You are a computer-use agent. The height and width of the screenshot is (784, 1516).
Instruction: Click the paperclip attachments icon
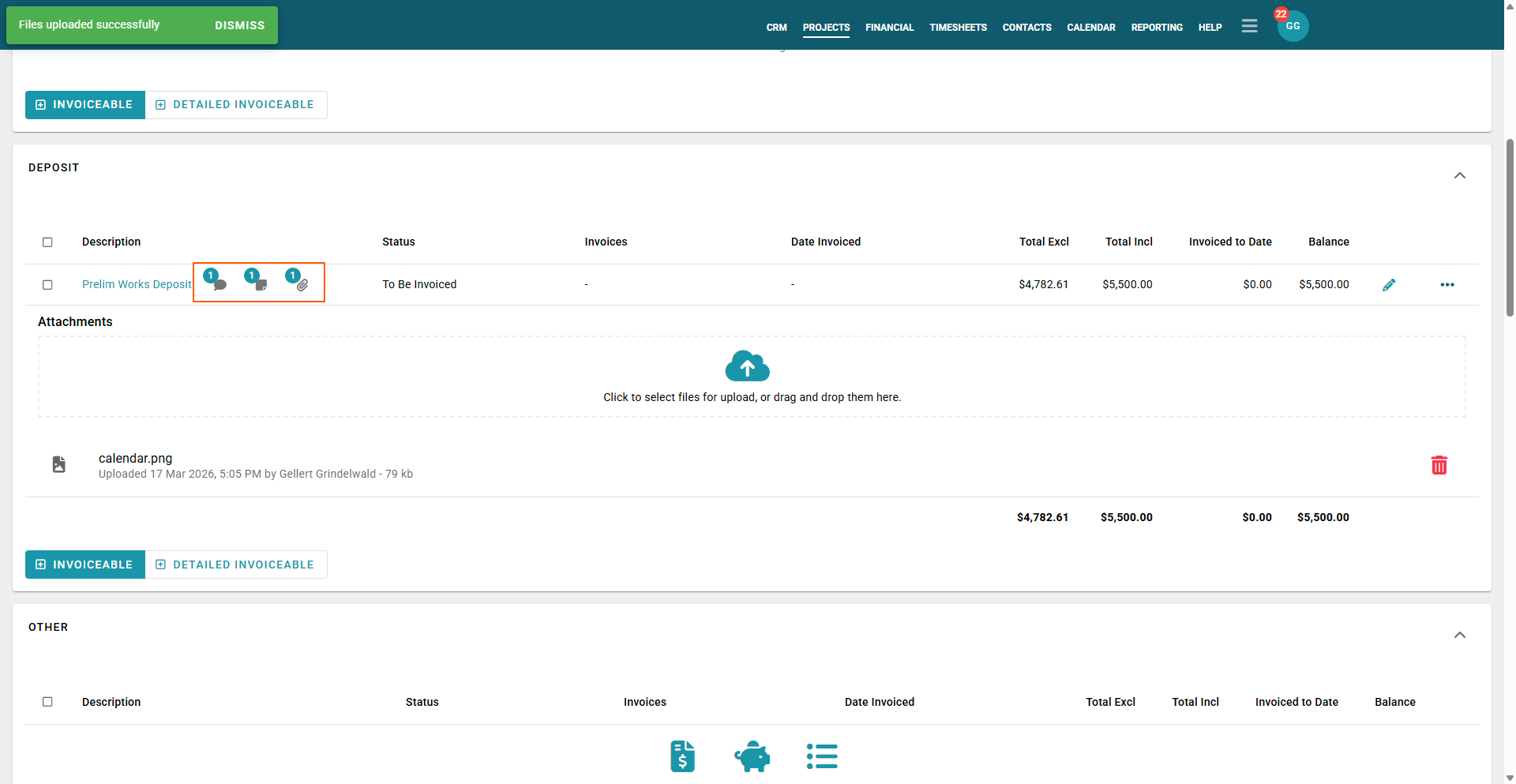coord(302,284)
